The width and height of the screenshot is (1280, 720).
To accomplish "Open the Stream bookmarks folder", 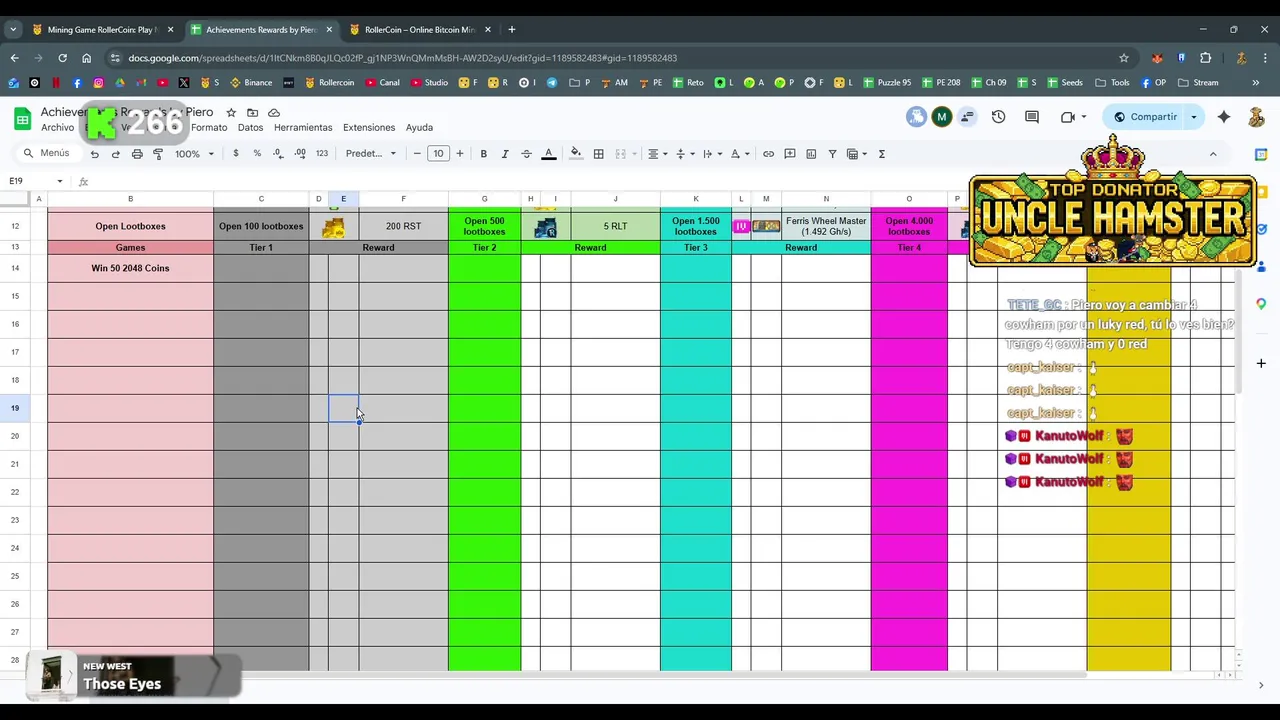I will click(1198, 83).
